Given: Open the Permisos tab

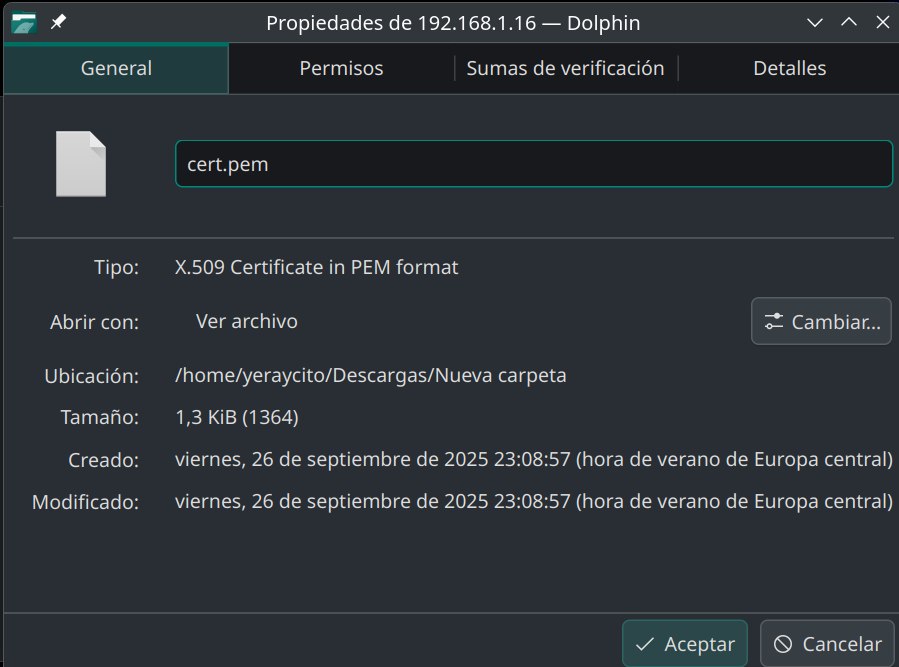Looking at the screenshot, I should click(341, 68).
